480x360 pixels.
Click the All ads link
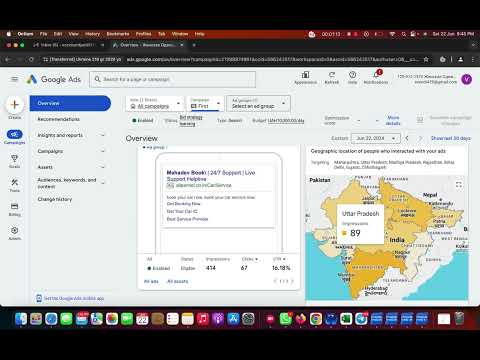tap(151, 281)
